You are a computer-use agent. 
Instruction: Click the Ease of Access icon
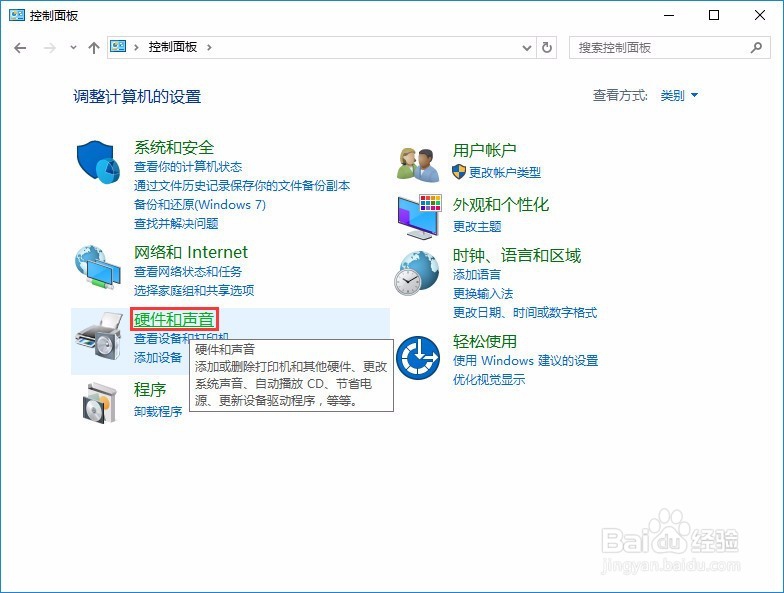(418, 358)
